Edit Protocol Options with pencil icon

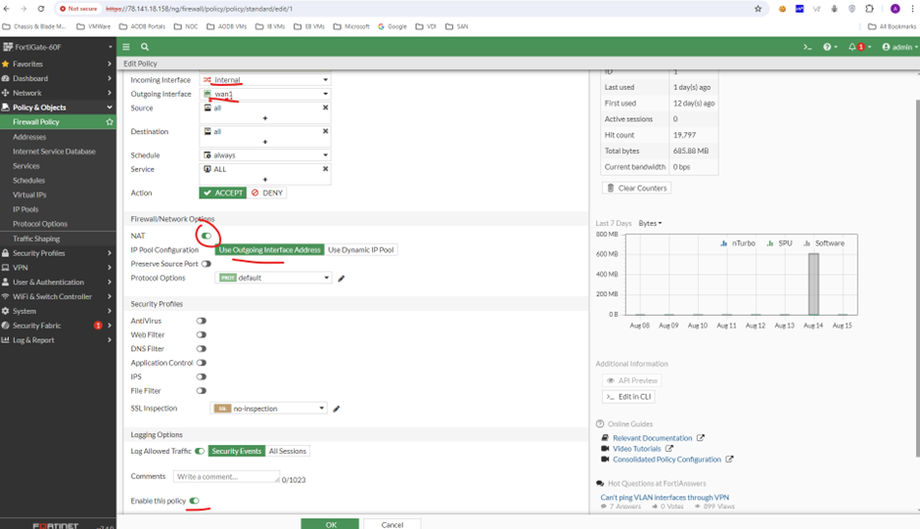(x=341, y=278)
